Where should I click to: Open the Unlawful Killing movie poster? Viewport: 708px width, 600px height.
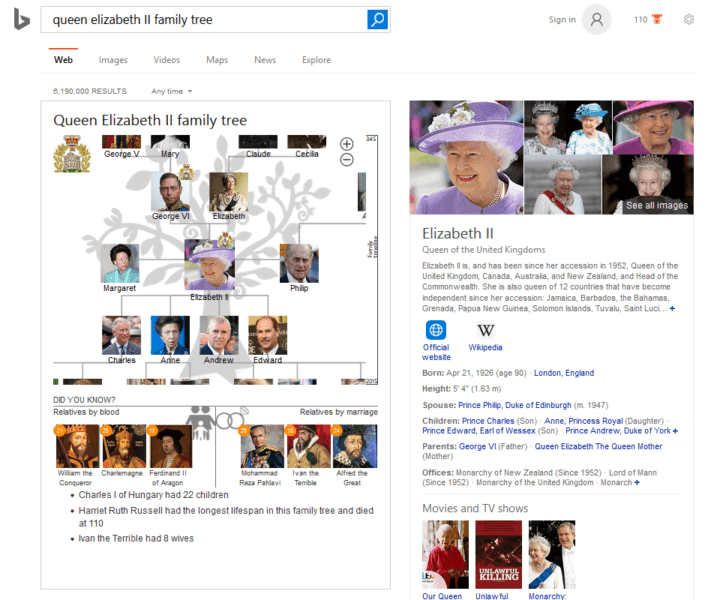tap(498, 554)
